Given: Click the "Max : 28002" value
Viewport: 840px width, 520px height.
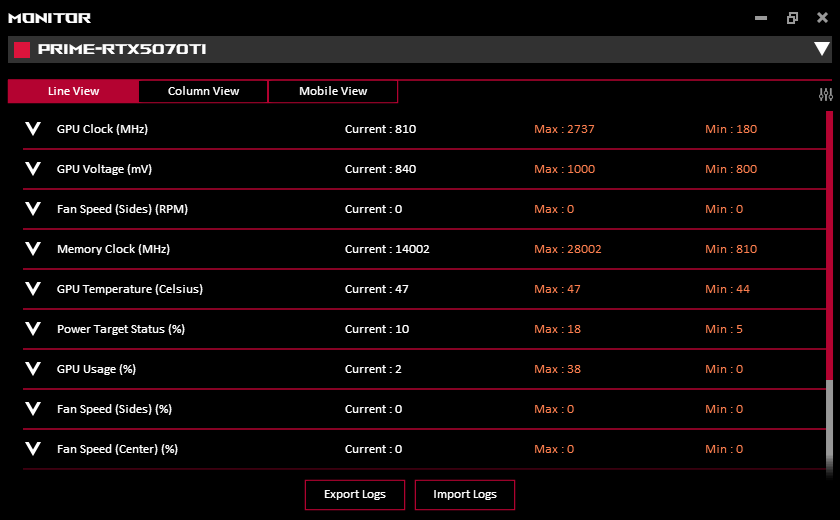Looking at the screenshot, I should [x=568, y=249].
